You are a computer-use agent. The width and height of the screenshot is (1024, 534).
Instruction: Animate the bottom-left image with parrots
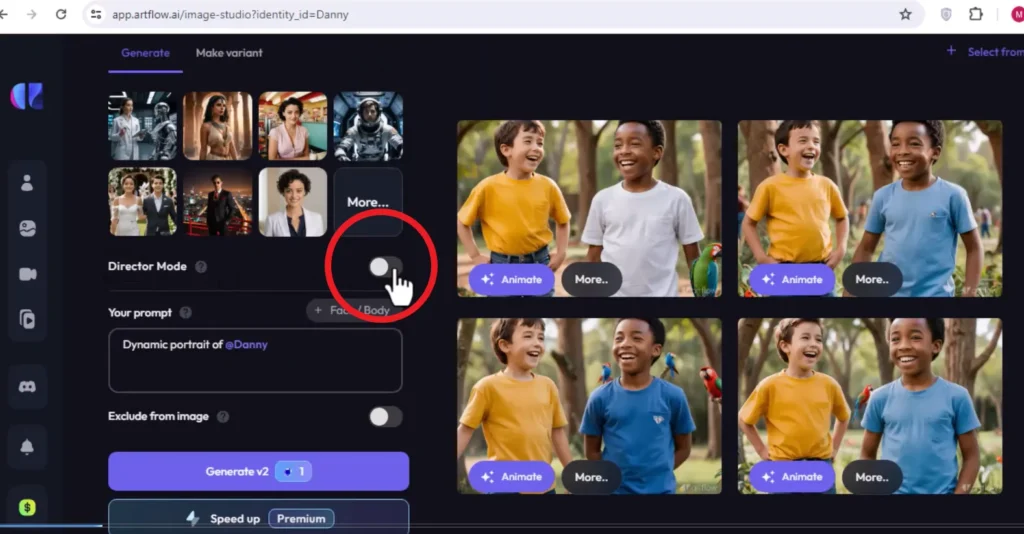coord(511,477)
